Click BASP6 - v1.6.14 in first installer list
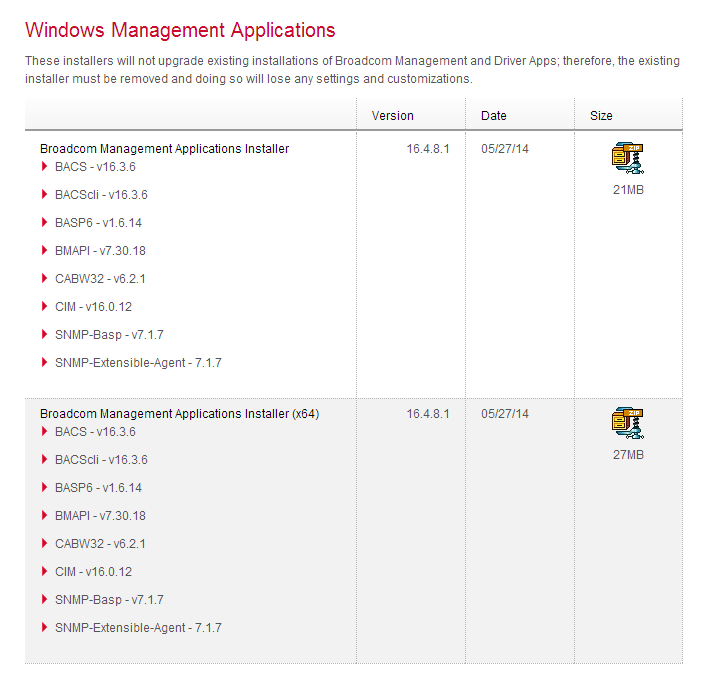The height and width of the screenshot is (685, 704). (98, 223)
